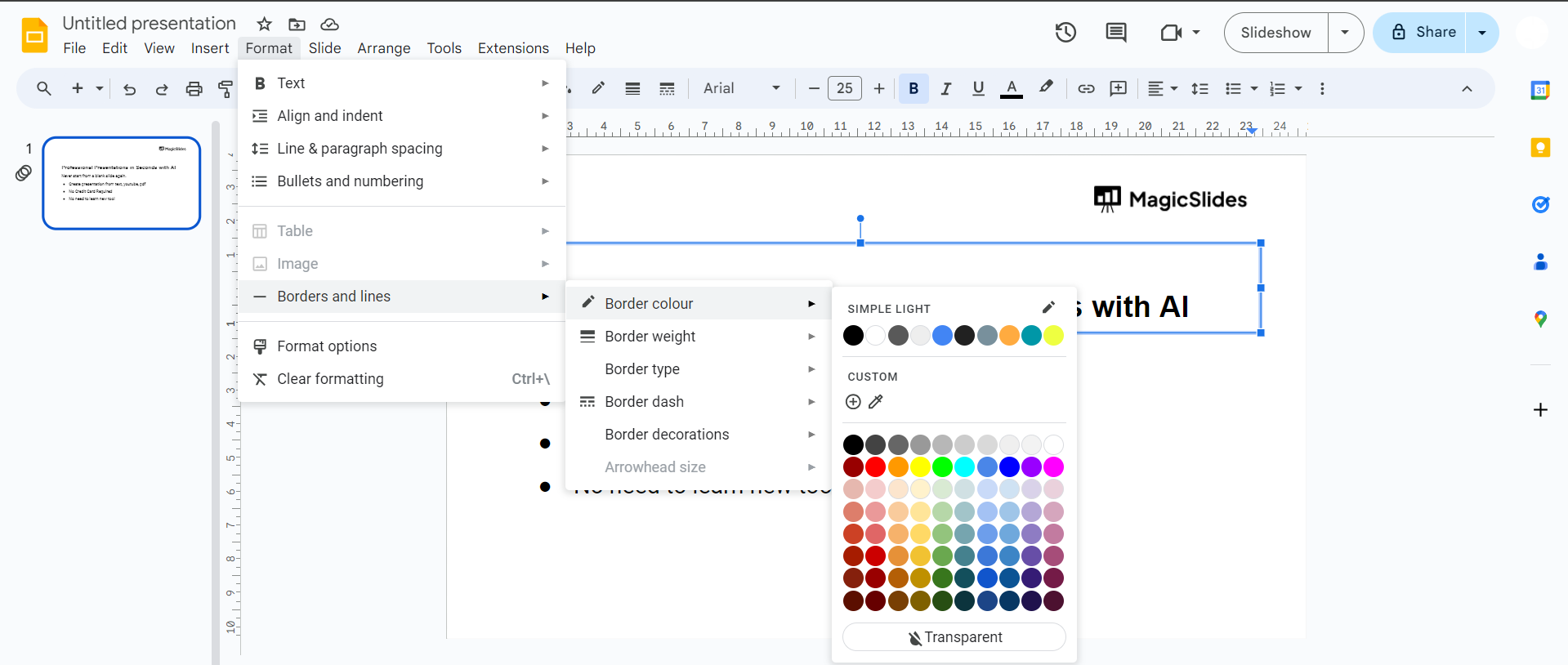This screenshot has height=665, width=1568.
Task: Click the print icon in toolbar
Action: pyautogui.click(x=194, y=89)
